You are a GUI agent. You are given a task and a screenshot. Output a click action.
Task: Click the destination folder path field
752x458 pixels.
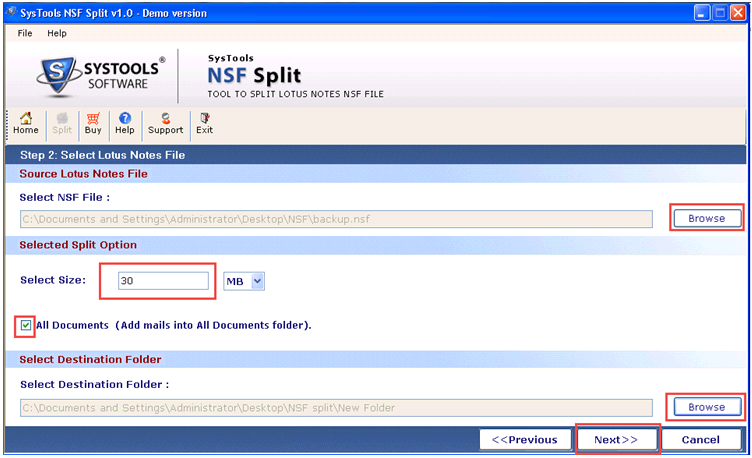(x=336, y=408)
